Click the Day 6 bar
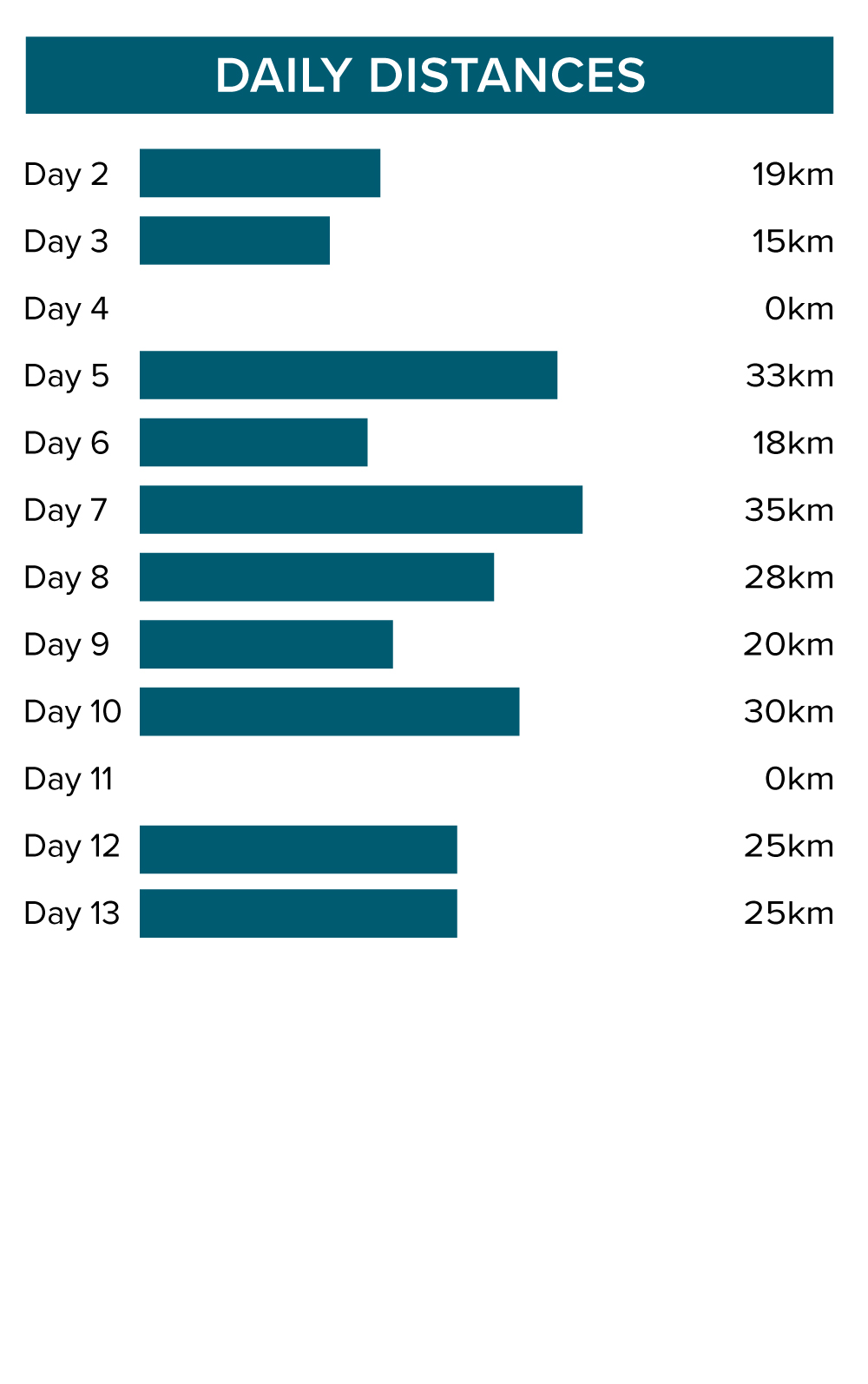 (253, 443)
